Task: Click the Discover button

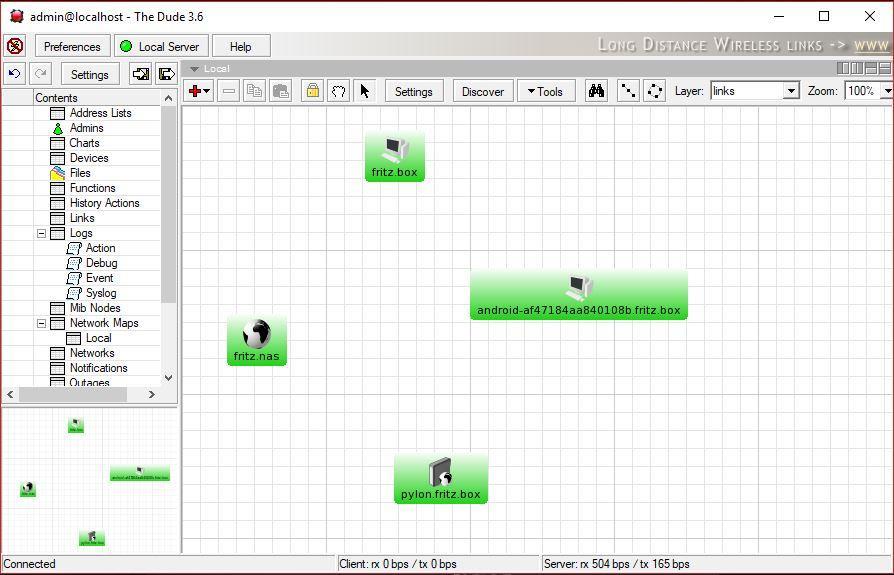Action: click(x=483, y=91)
